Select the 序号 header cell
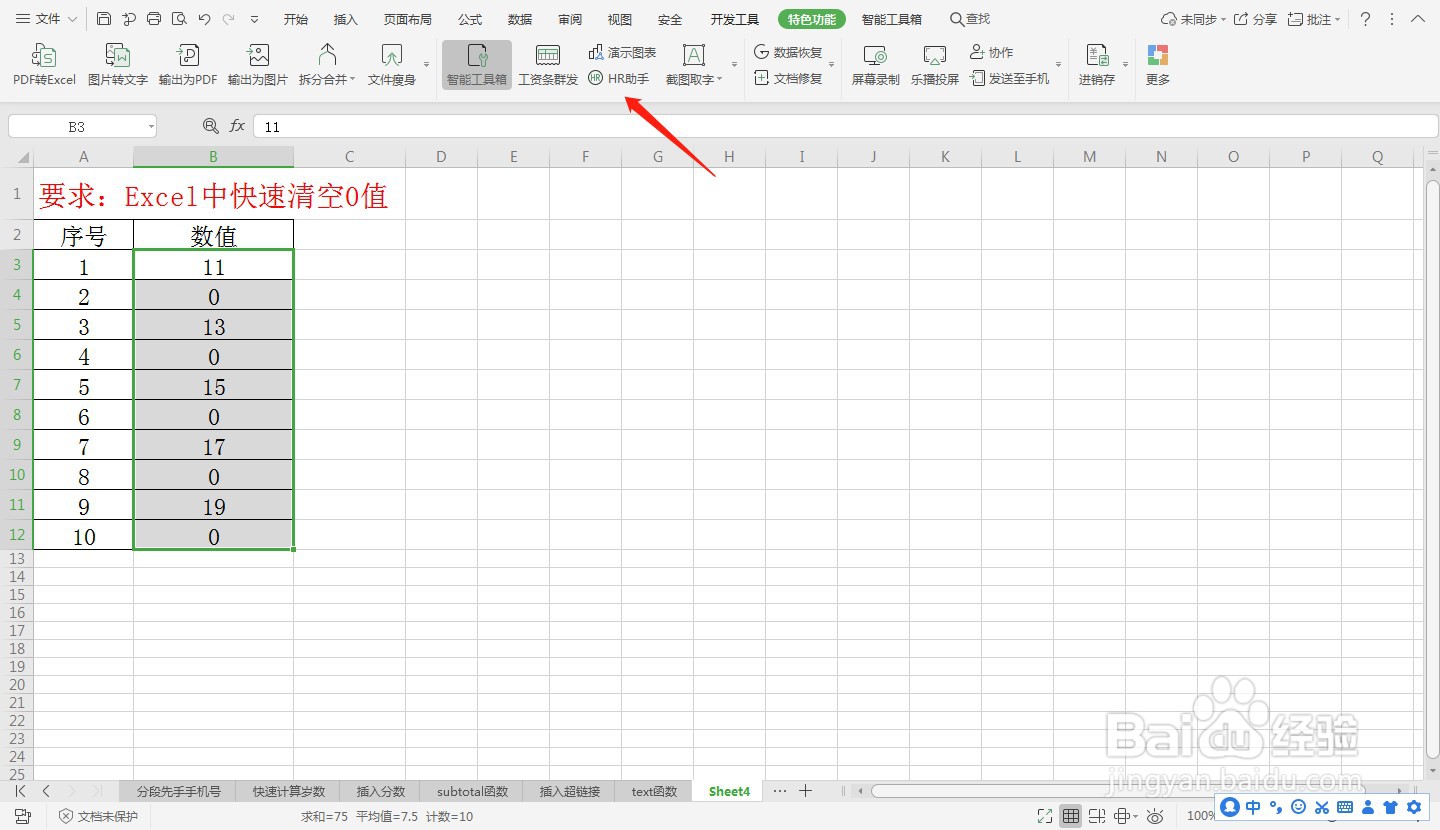This screenshot has height=830, width=1440. tap(84, 235)
